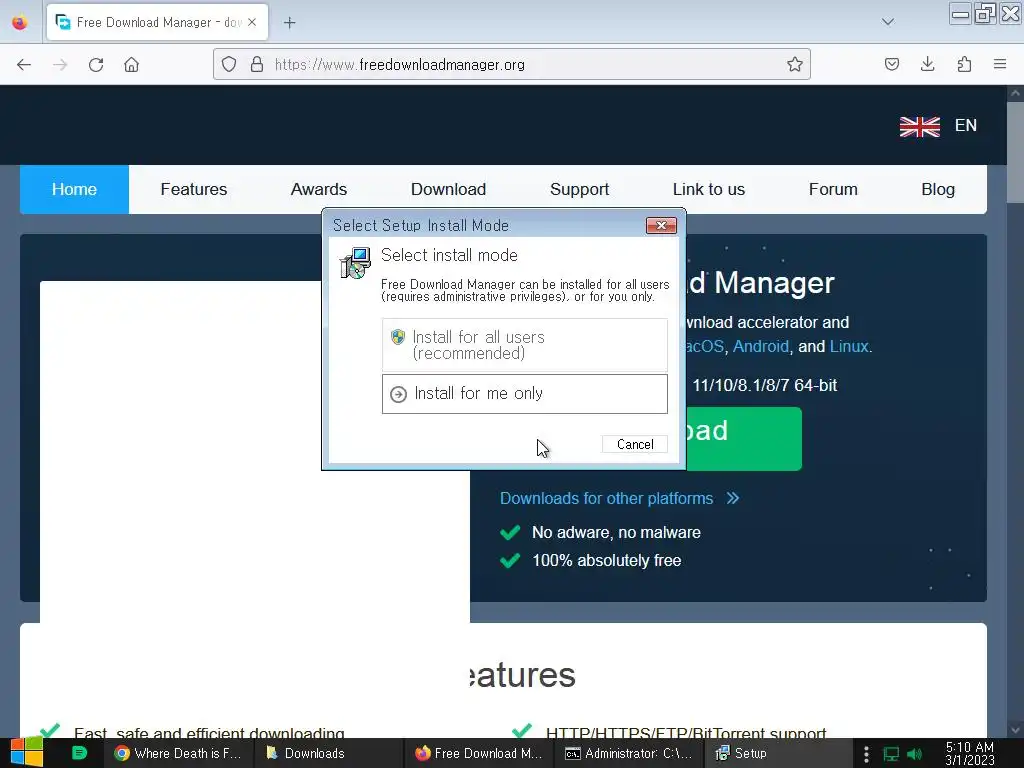
Task: Open the taskbar clock showing 5:10 AM
Action: (970, 754)
